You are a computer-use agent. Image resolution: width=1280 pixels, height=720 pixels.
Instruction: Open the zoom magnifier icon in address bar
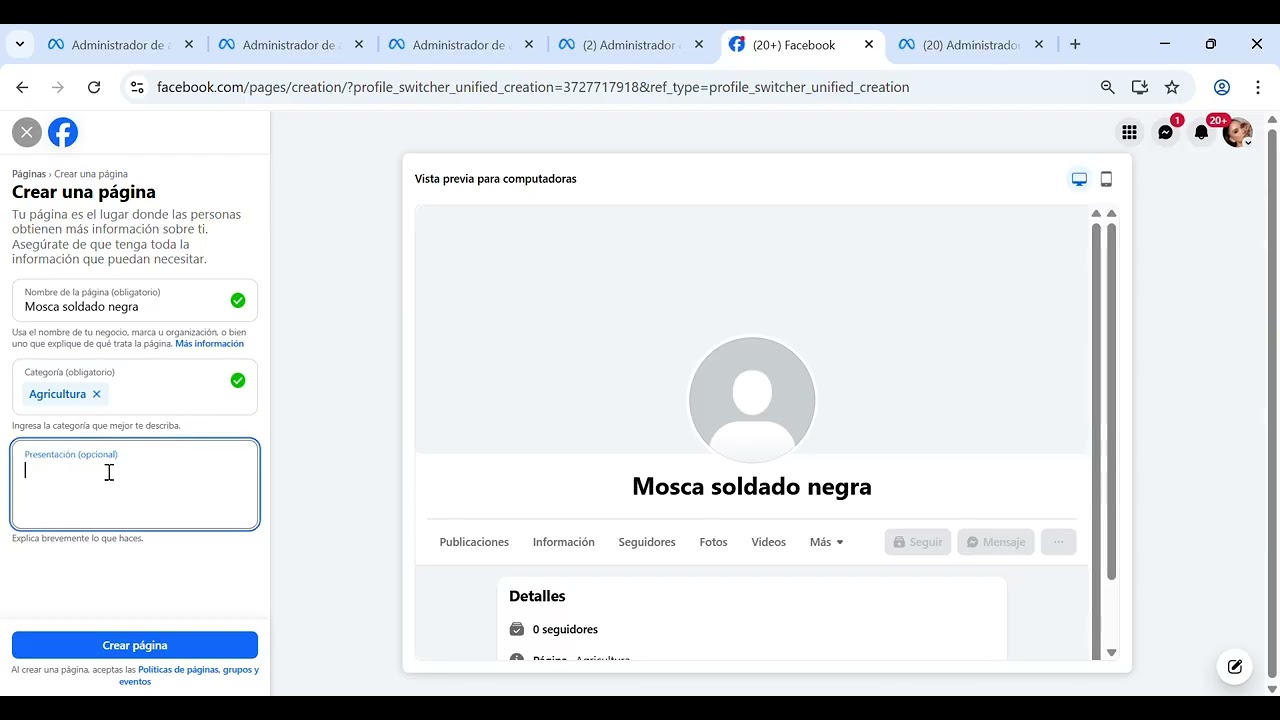click(x=1107, y=87)
